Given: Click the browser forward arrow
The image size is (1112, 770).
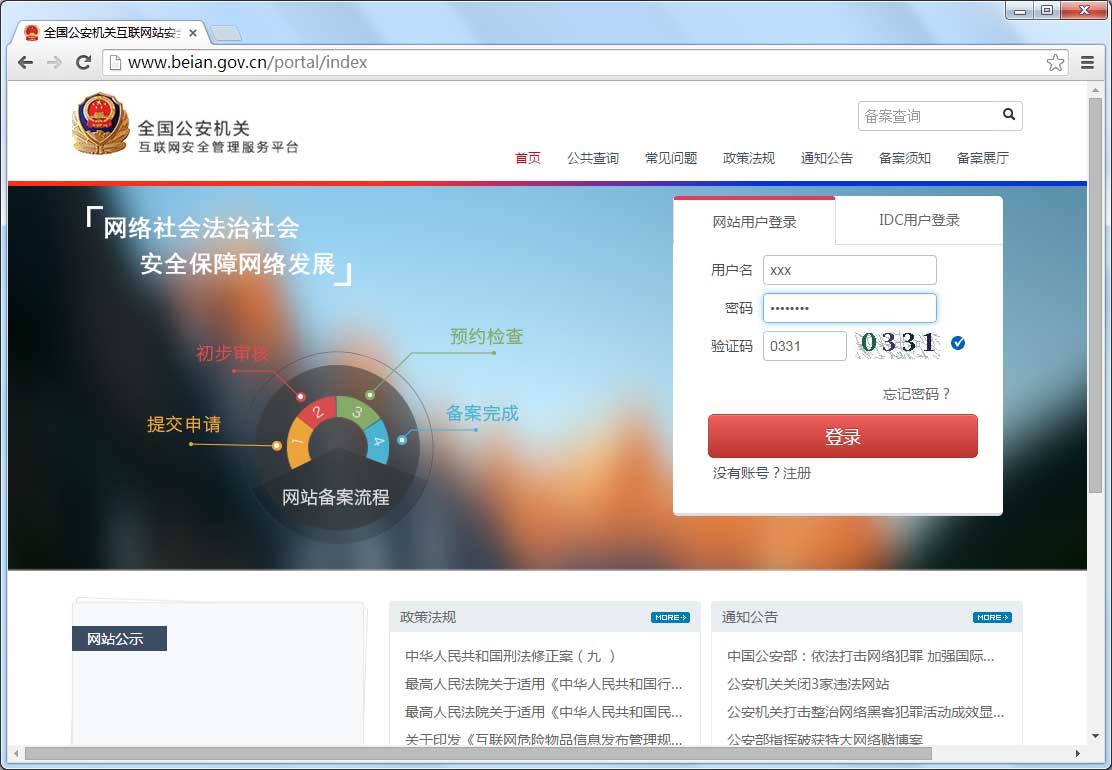Looking at the screenshot, I should click(54, 62).
